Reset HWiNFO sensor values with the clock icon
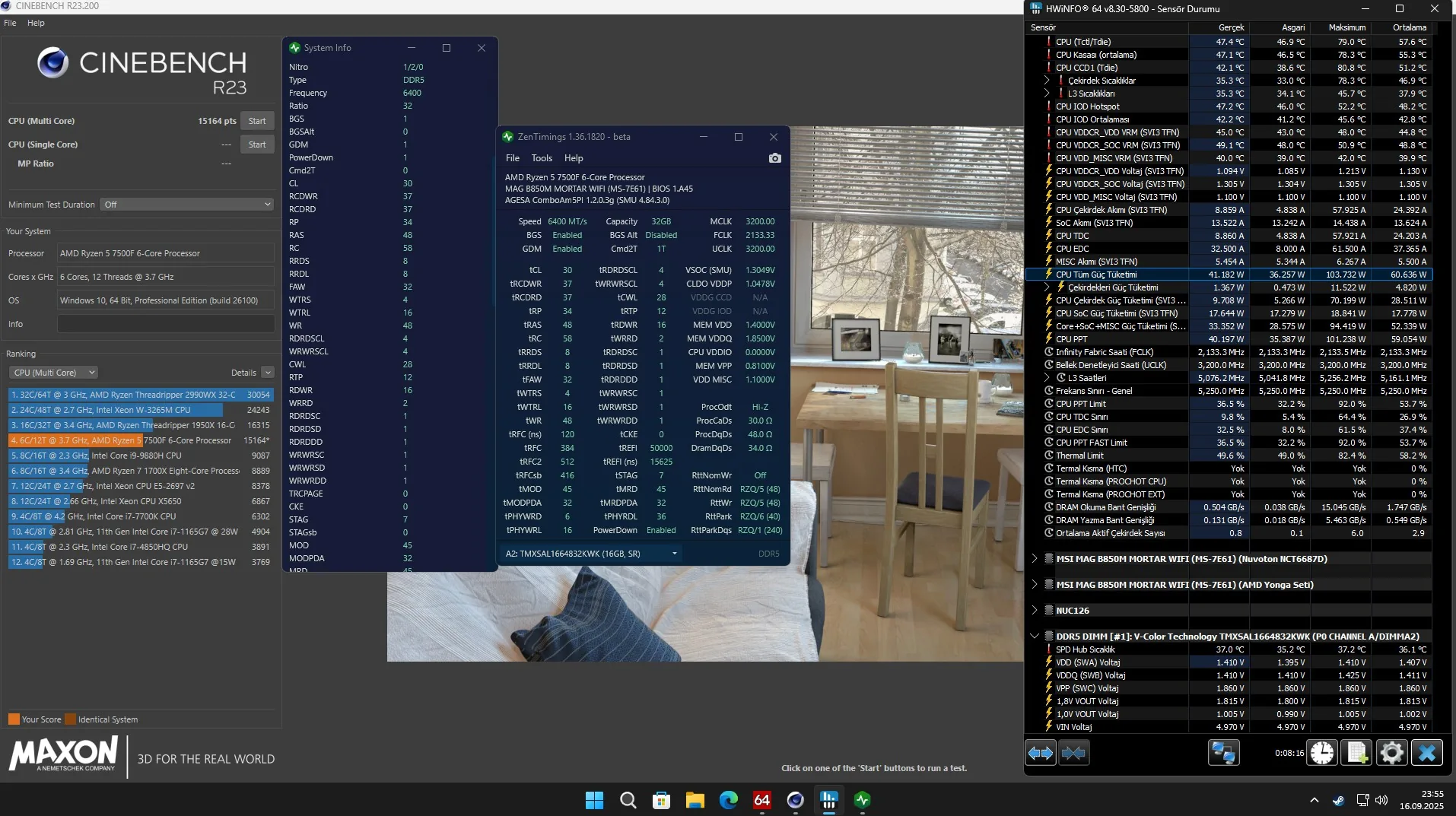Viewport: 1456px width, 816px height. [x=1322, y=753]
